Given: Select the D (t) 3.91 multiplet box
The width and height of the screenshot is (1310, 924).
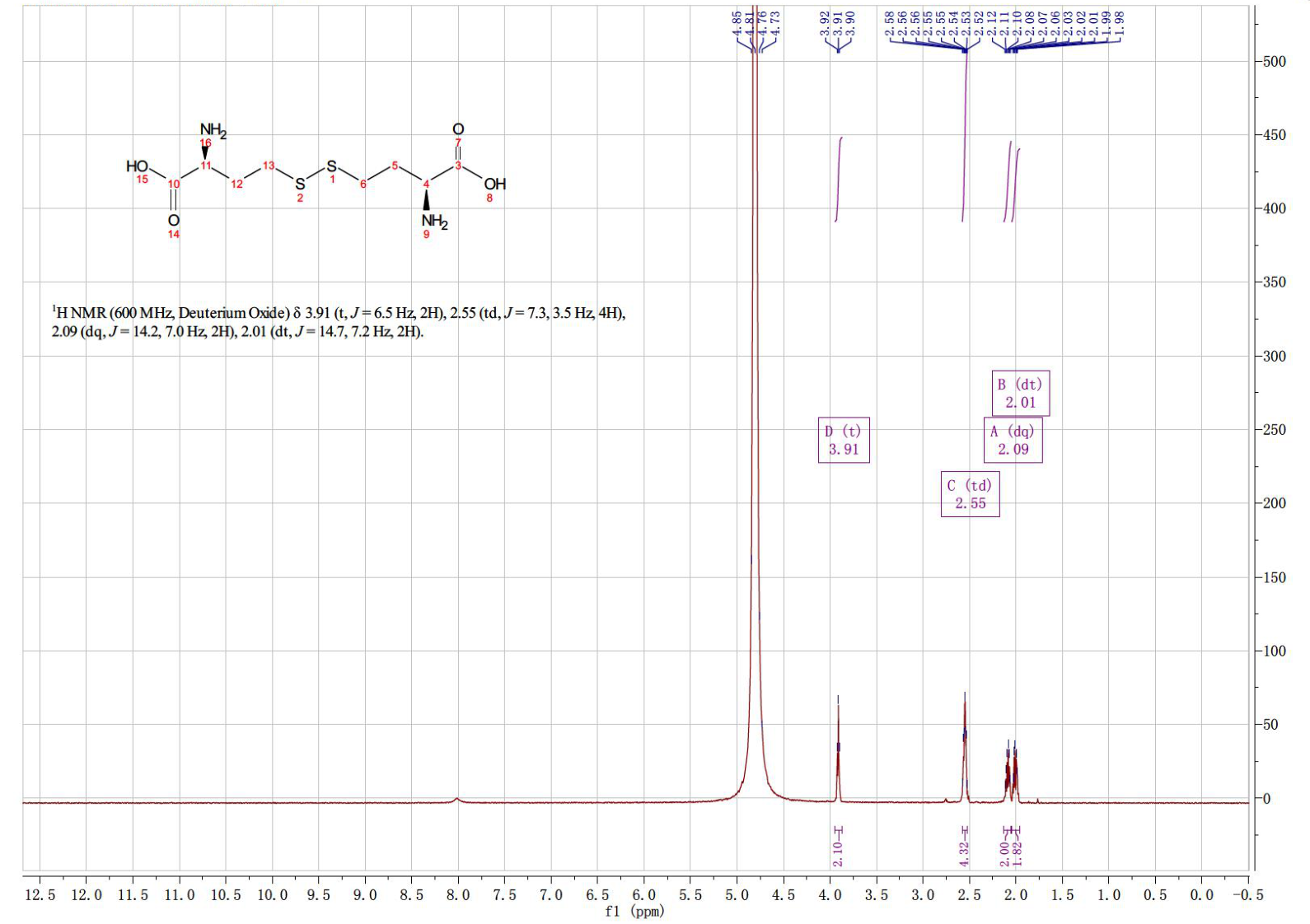Looking at the screenshot, I should tap(844, 440).
